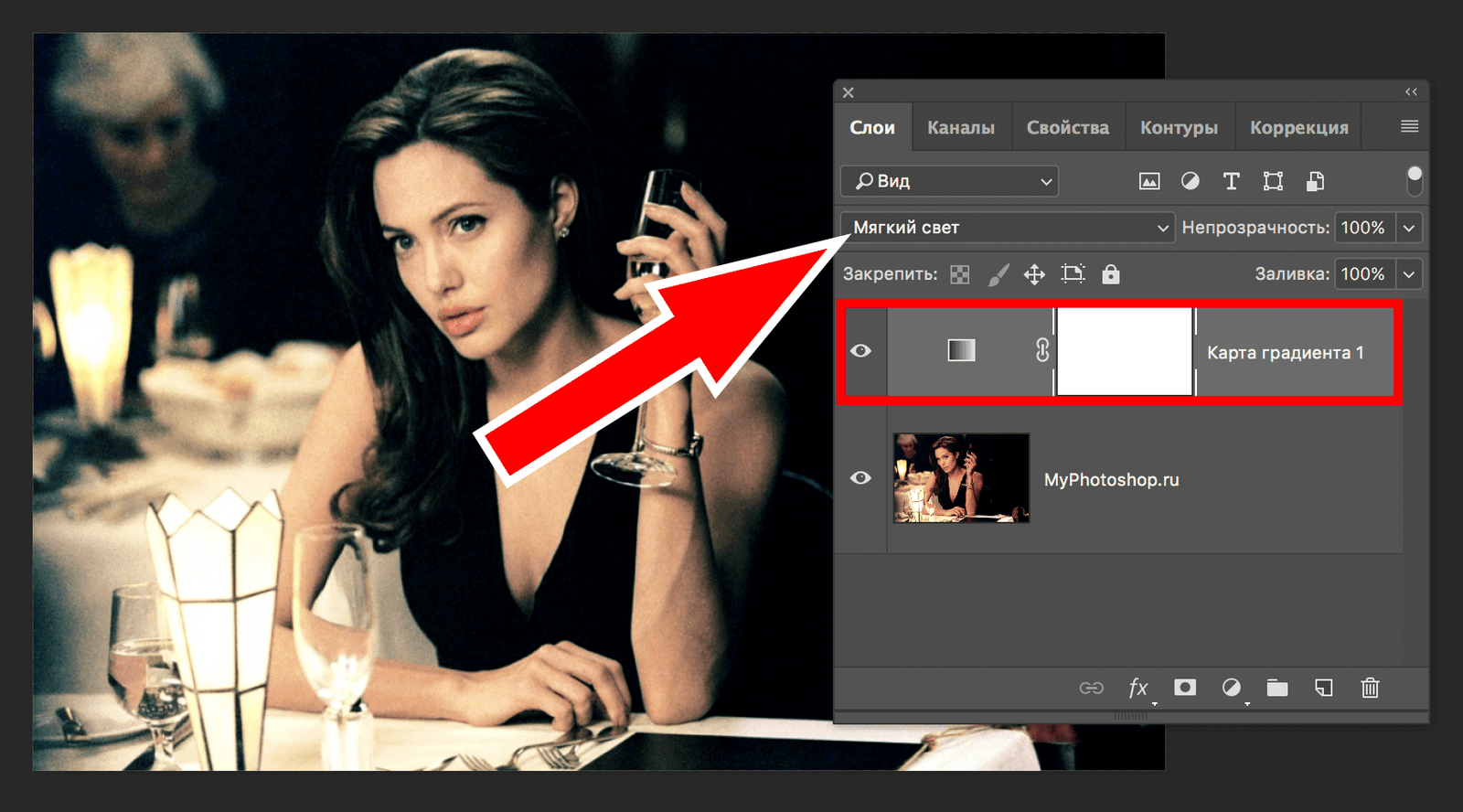
Task: Click the lock position move icon
Action: click(1034, 274)
